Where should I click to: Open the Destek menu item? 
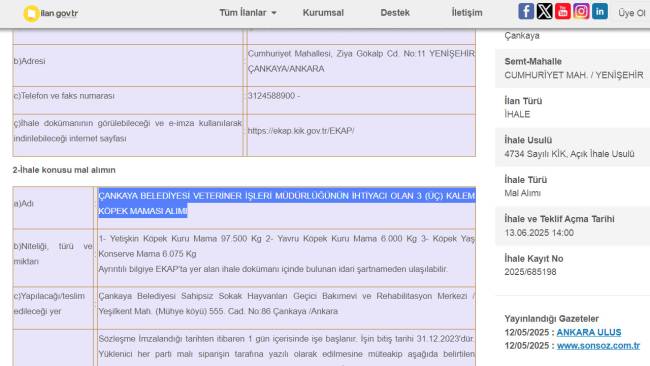395,13
